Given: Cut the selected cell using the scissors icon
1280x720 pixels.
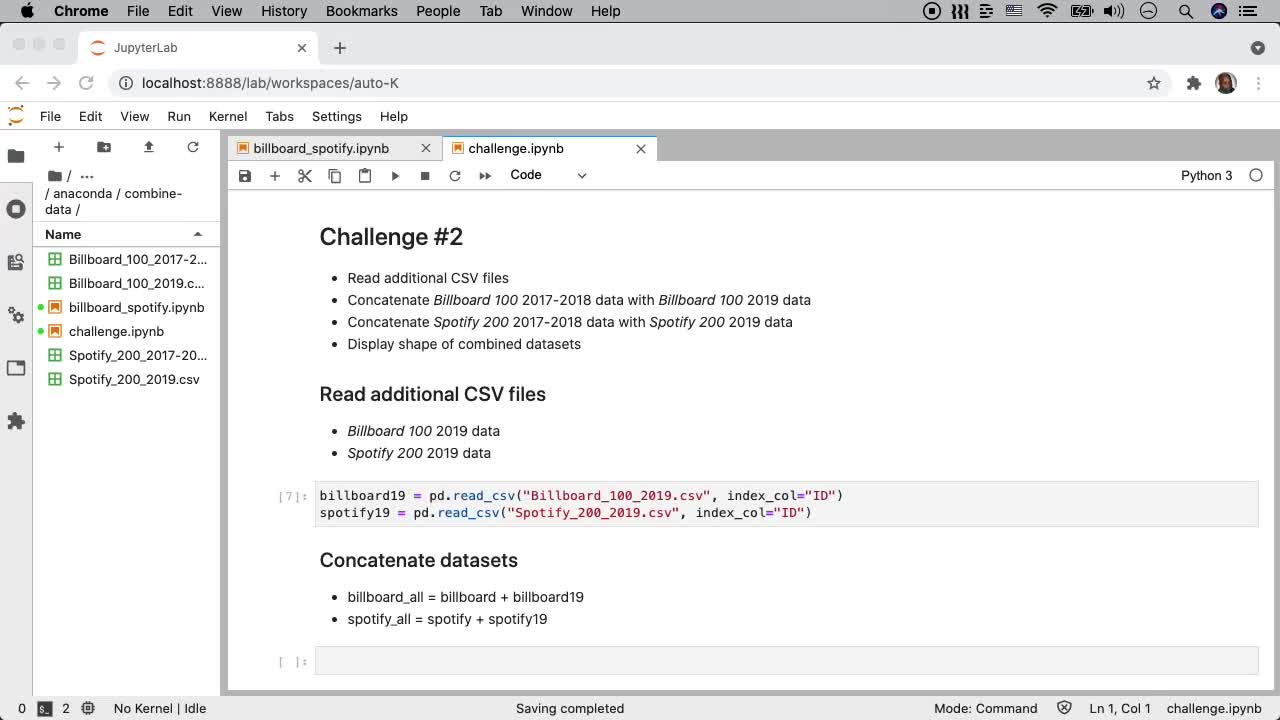Looking at the screenshot, I should click(x=305, y=176).
